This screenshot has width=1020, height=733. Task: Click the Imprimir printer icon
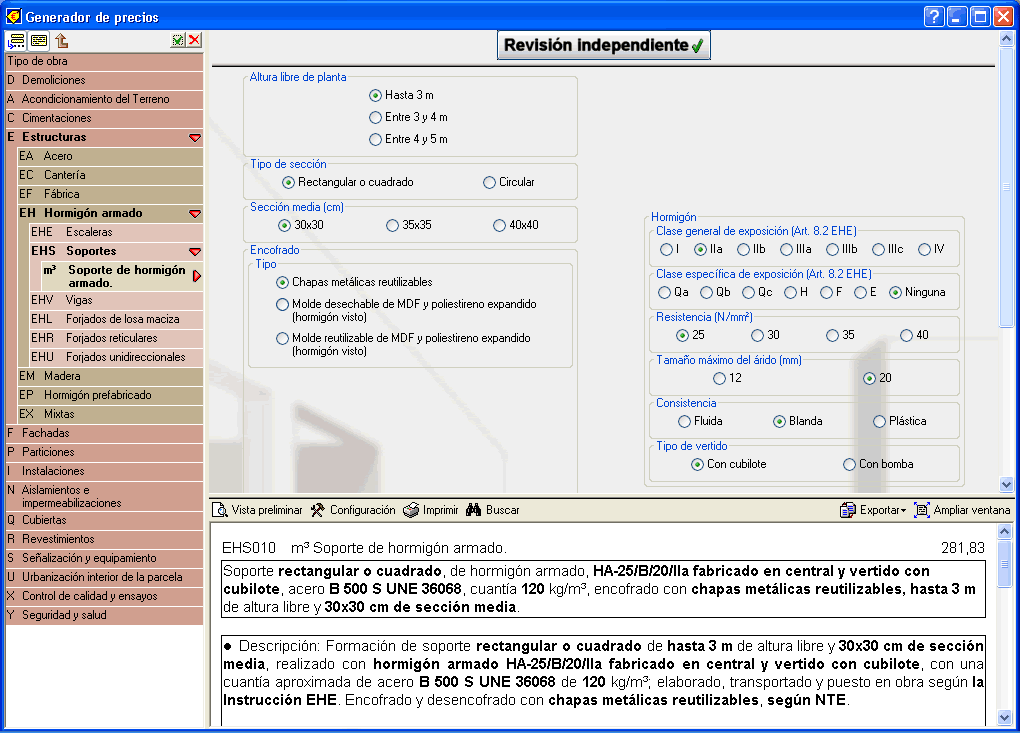coord(430,510)
